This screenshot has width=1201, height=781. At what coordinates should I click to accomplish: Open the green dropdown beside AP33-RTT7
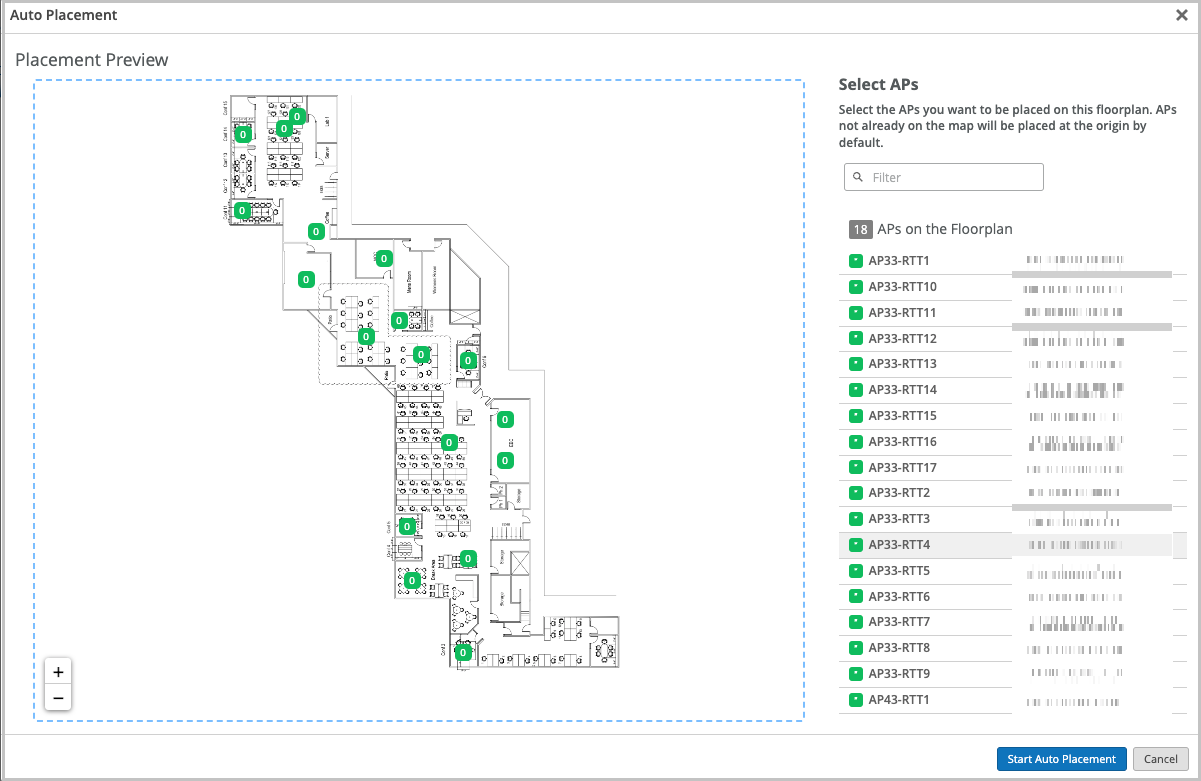[855, 622]
